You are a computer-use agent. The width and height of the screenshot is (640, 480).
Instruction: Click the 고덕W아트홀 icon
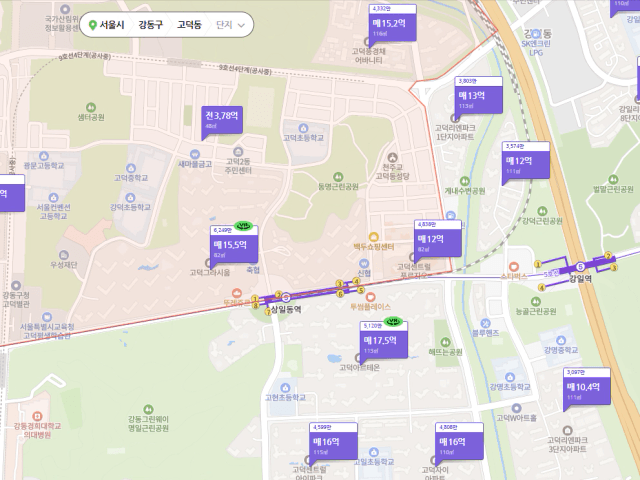[516, 408]
